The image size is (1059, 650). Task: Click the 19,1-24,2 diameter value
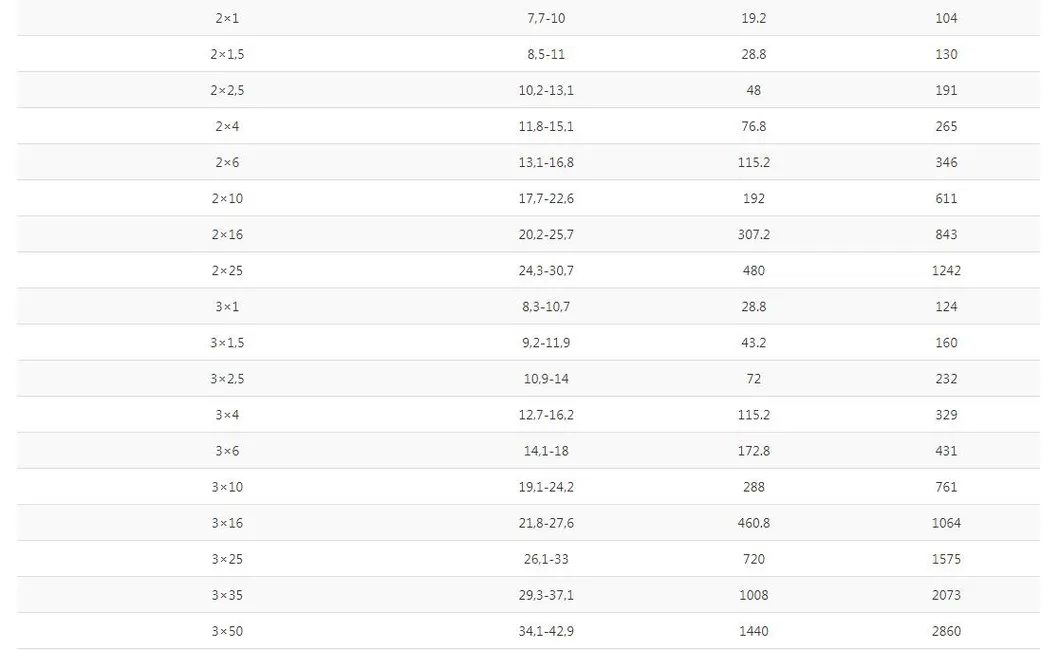pos(546,487)
